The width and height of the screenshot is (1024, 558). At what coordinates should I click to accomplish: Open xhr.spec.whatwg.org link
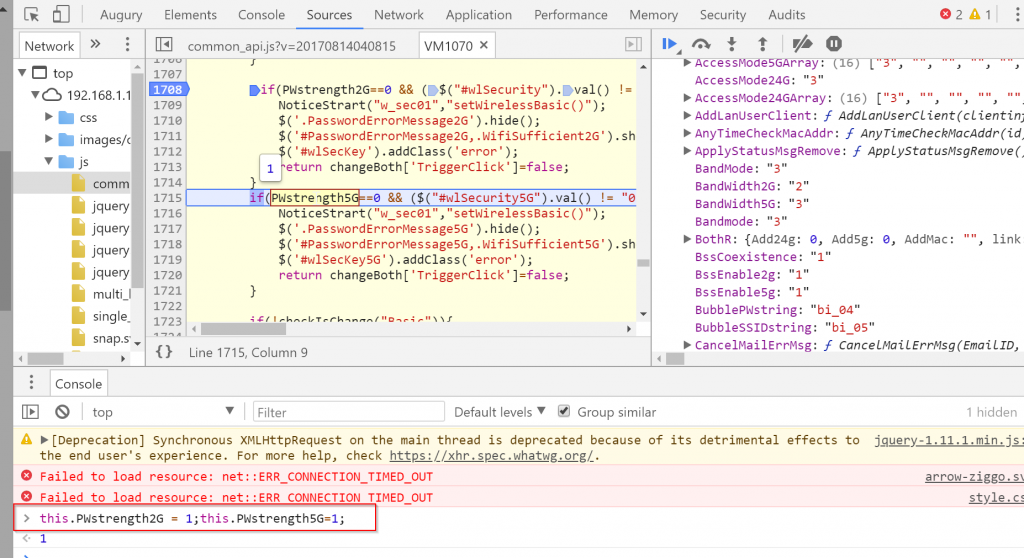point(492,455)
